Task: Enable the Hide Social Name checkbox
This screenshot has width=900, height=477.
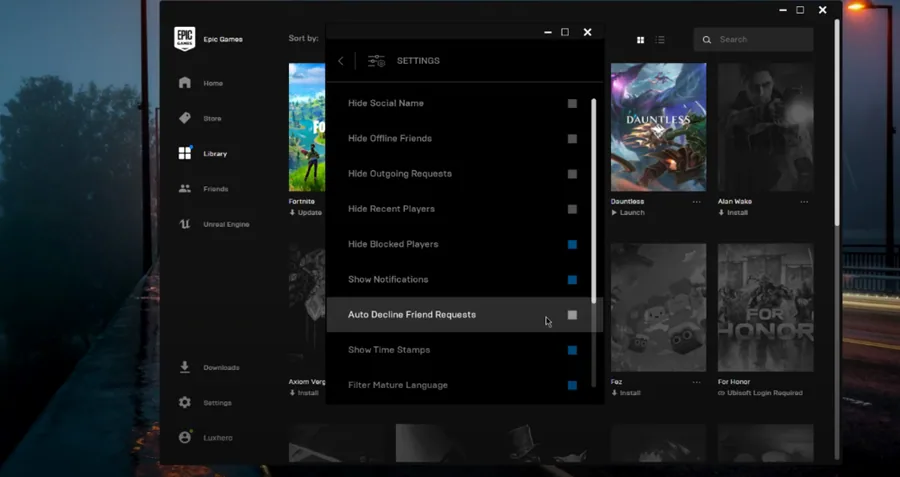Action: click(x=572, y=103)
